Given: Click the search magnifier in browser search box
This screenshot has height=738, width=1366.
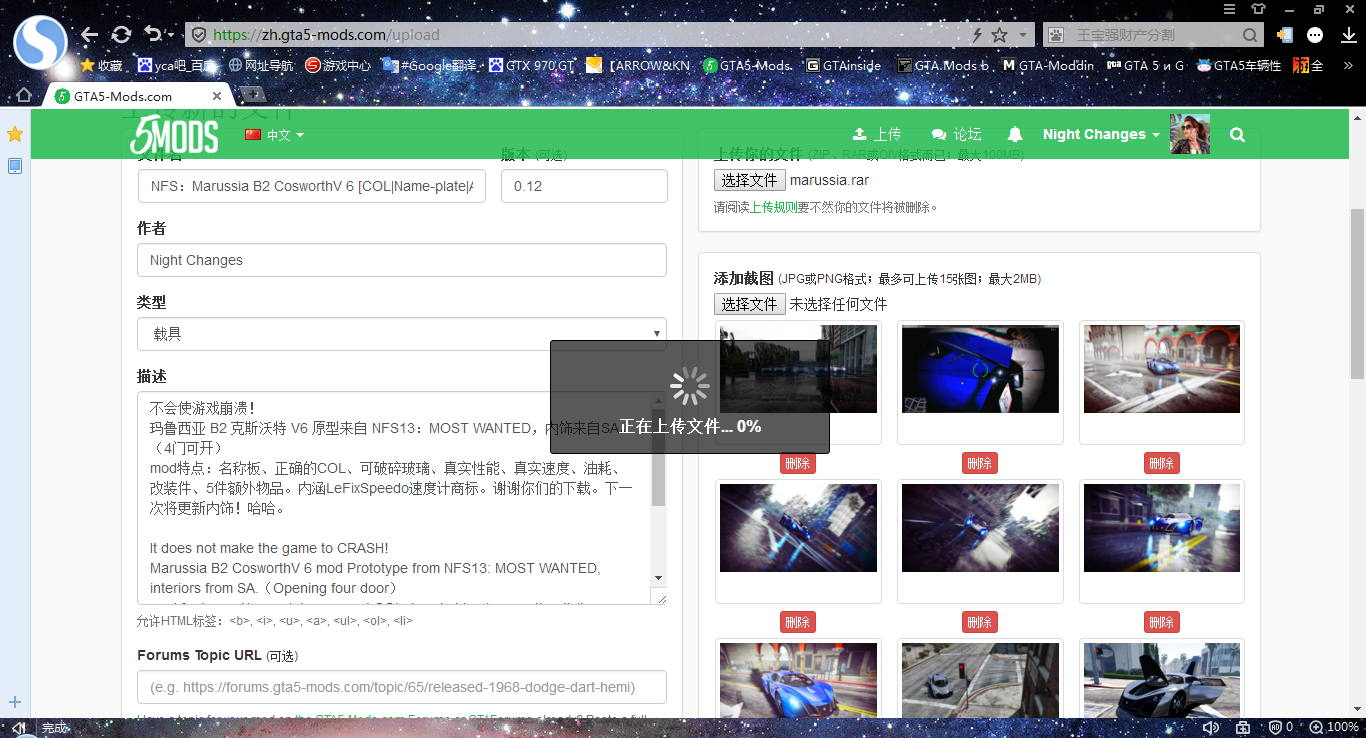Looking at the screenshot, I should [1250, 35].
